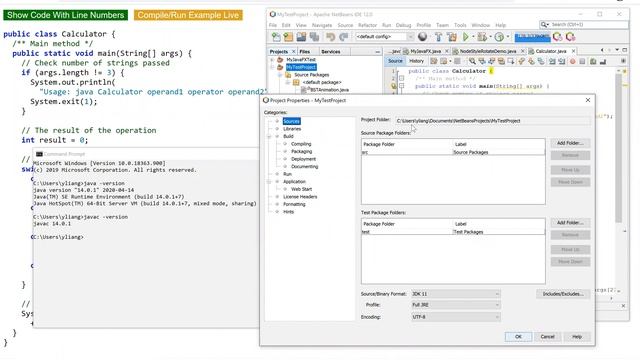Close the Projects panel tab

293,52
